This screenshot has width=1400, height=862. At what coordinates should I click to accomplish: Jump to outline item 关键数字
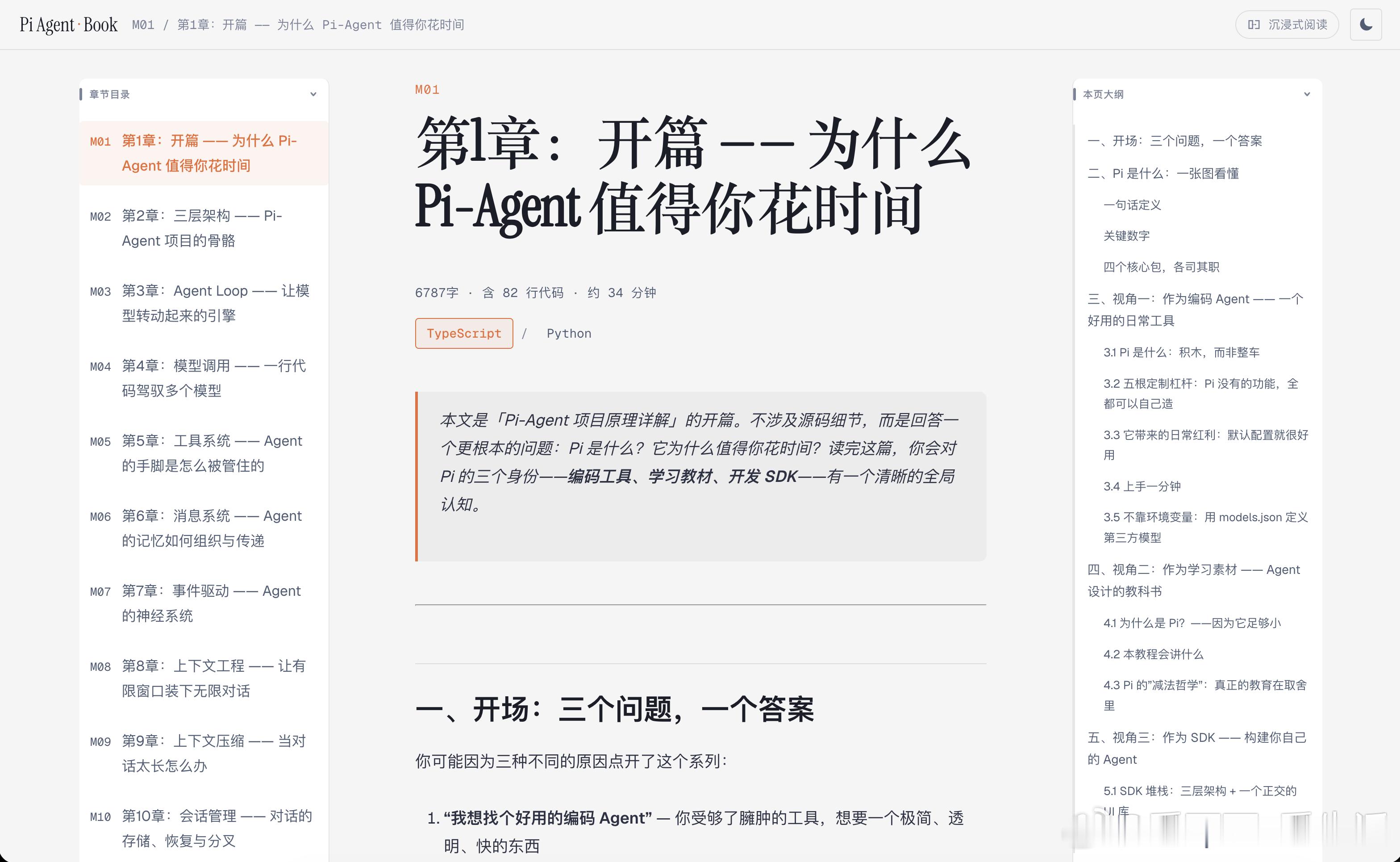coord(1126,235)
